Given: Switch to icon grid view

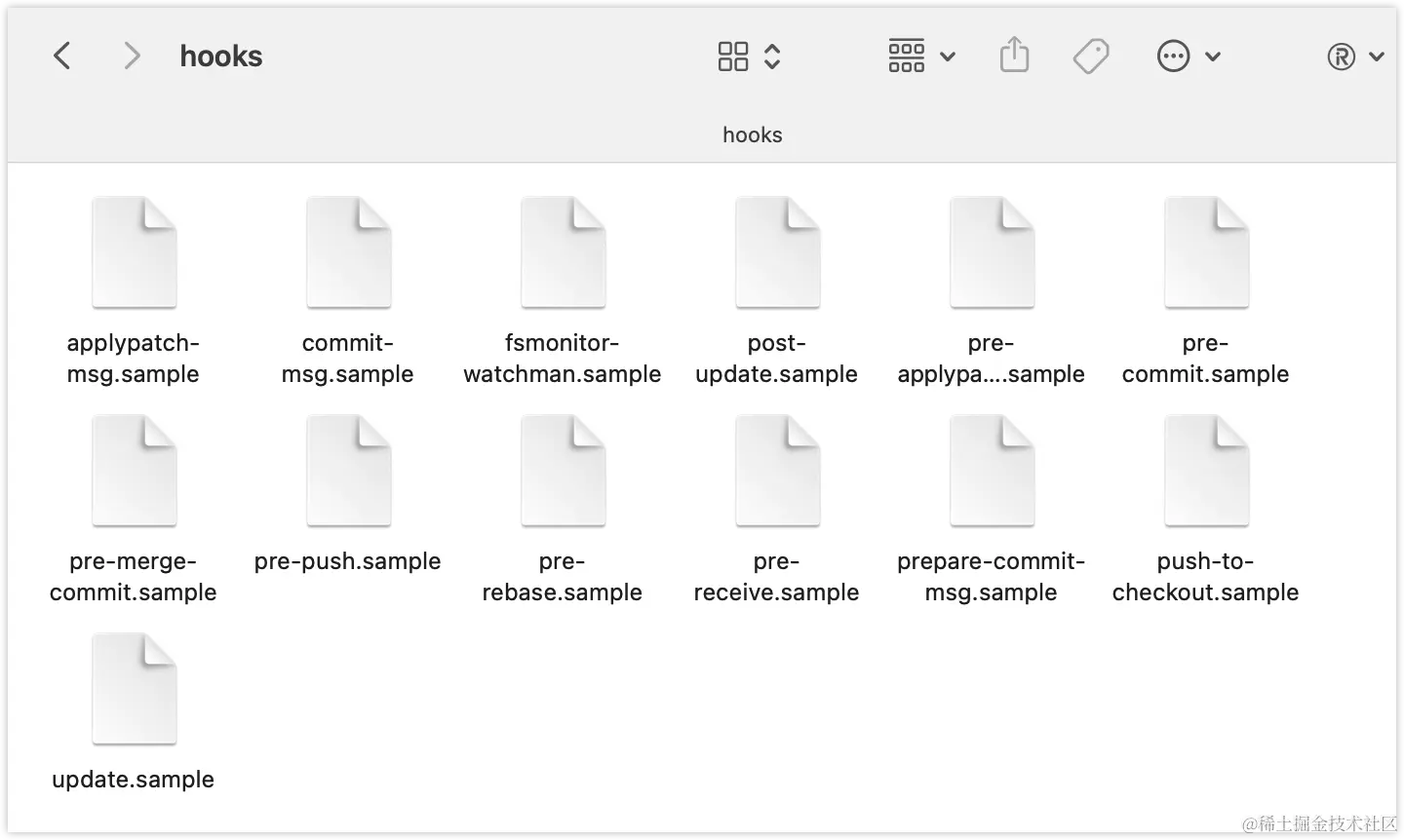Looking at the screenshot, I should pos(733,57).
